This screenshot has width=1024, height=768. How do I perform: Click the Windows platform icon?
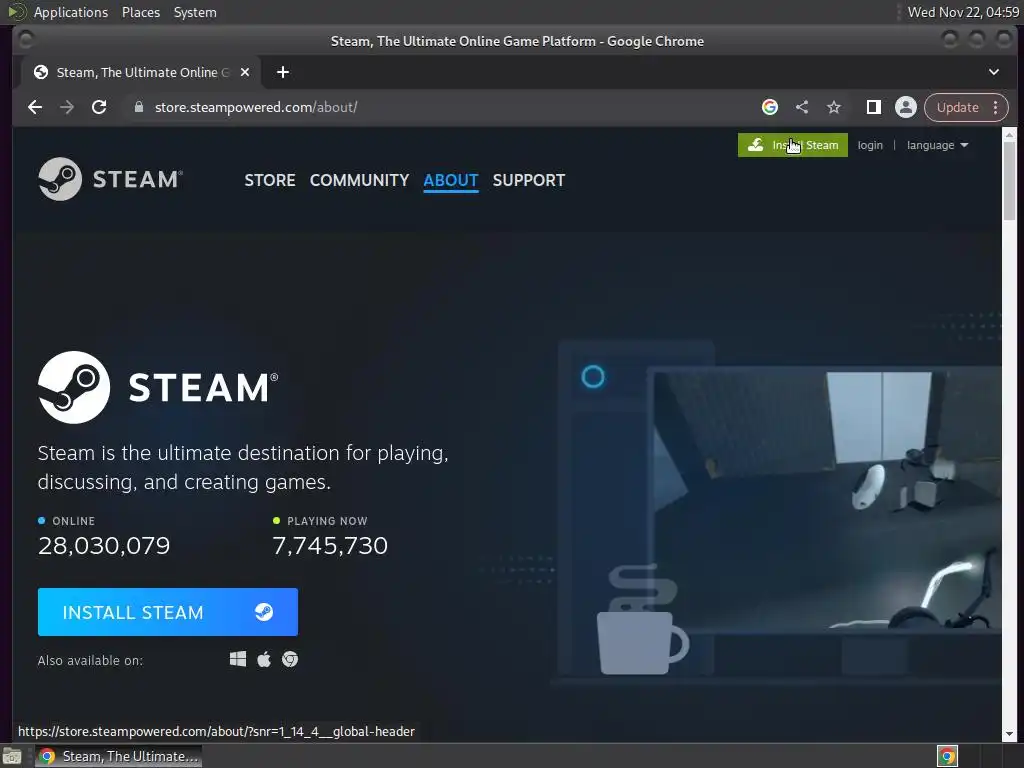[238, 659]
